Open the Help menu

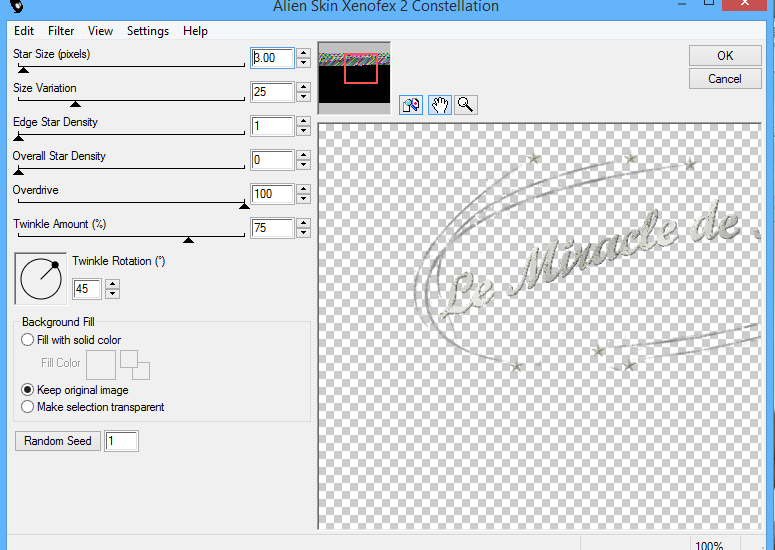point(195,31)
